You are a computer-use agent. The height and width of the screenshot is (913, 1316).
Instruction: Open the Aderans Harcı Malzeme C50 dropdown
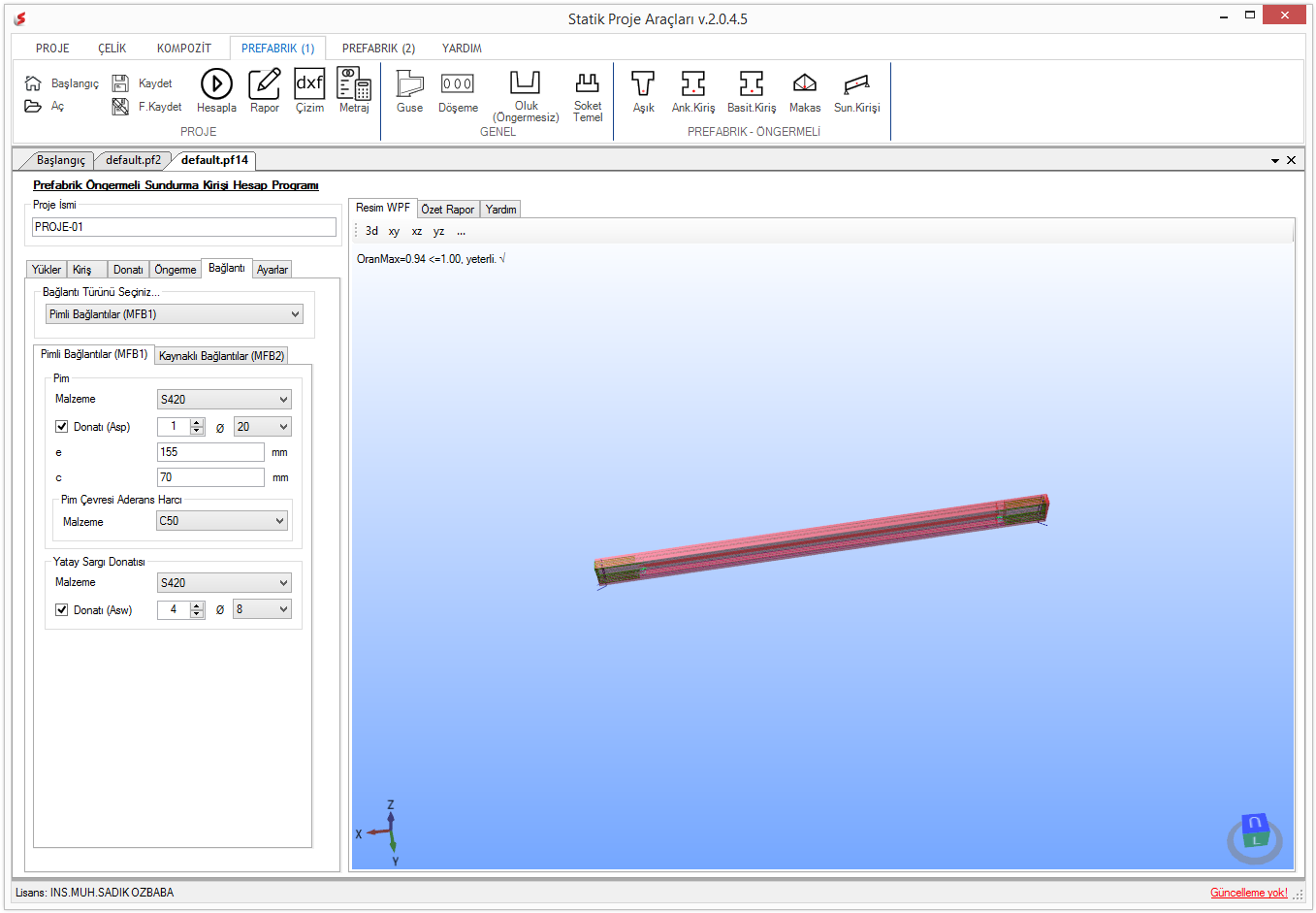pyautogui.click(x=222, y=521)
